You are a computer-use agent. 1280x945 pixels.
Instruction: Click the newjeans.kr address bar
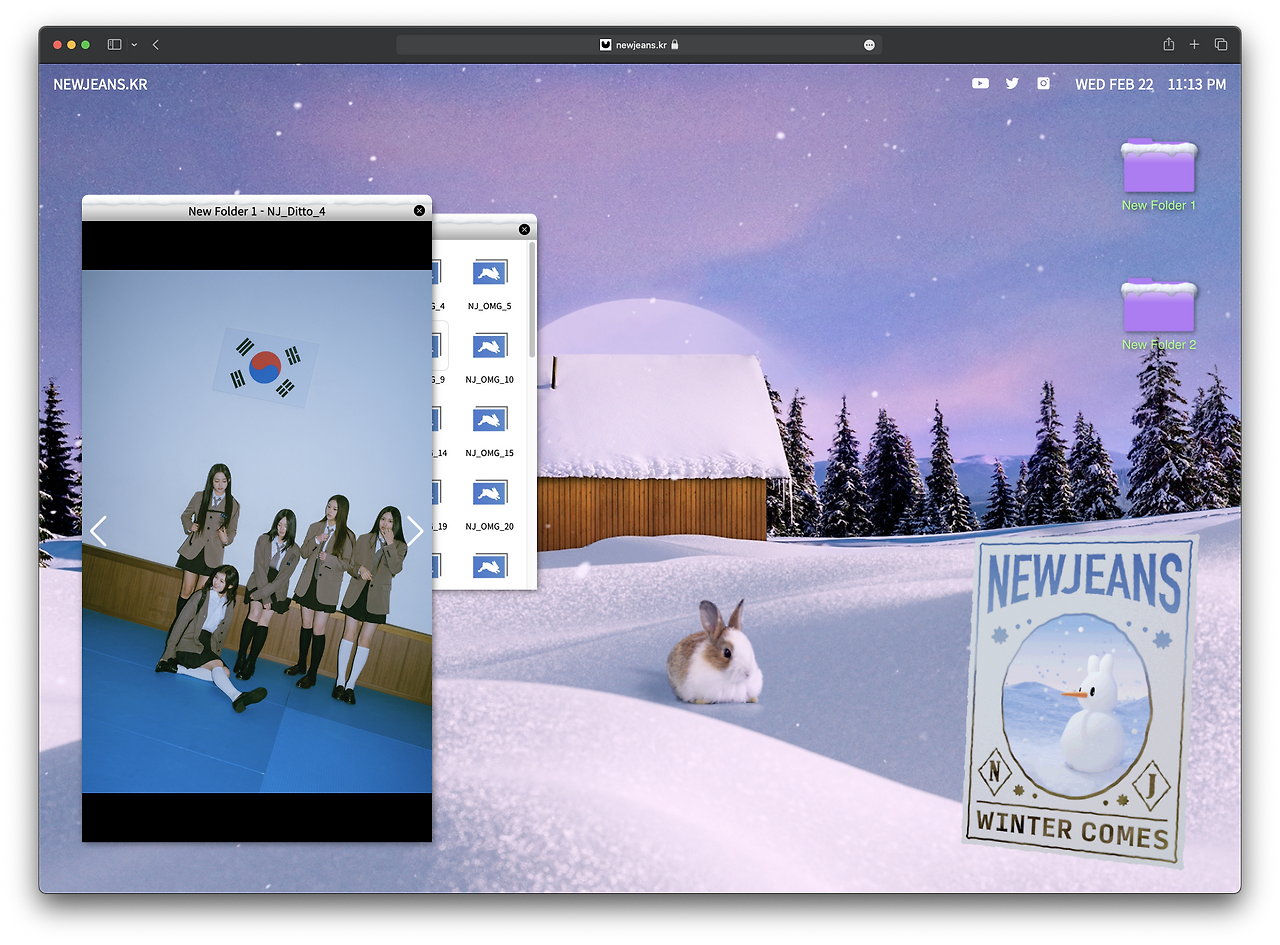[x=639, y=45]
